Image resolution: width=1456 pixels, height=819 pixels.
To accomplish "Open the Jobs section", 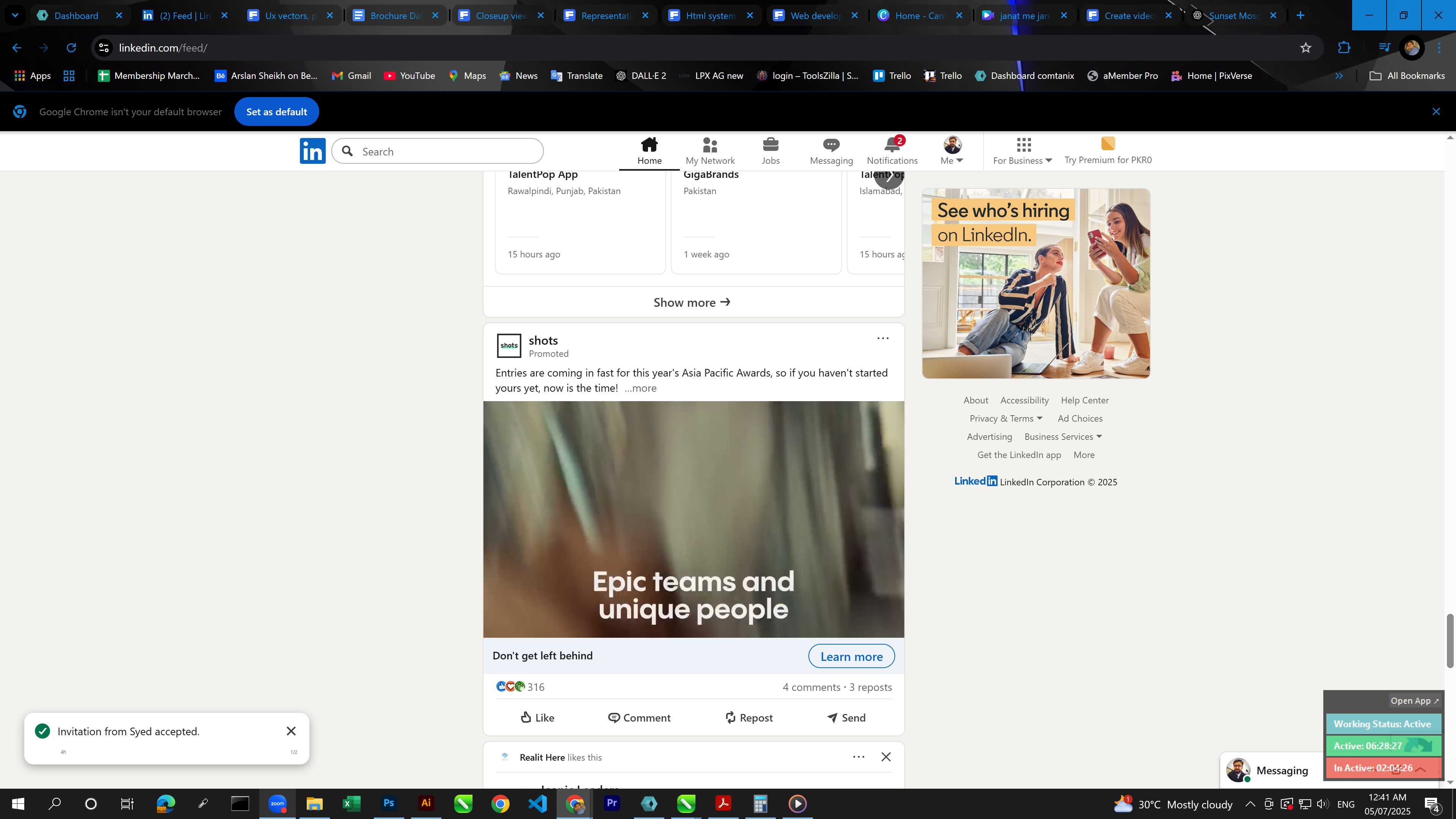I will pyautogui.click(x=770, y=152).
